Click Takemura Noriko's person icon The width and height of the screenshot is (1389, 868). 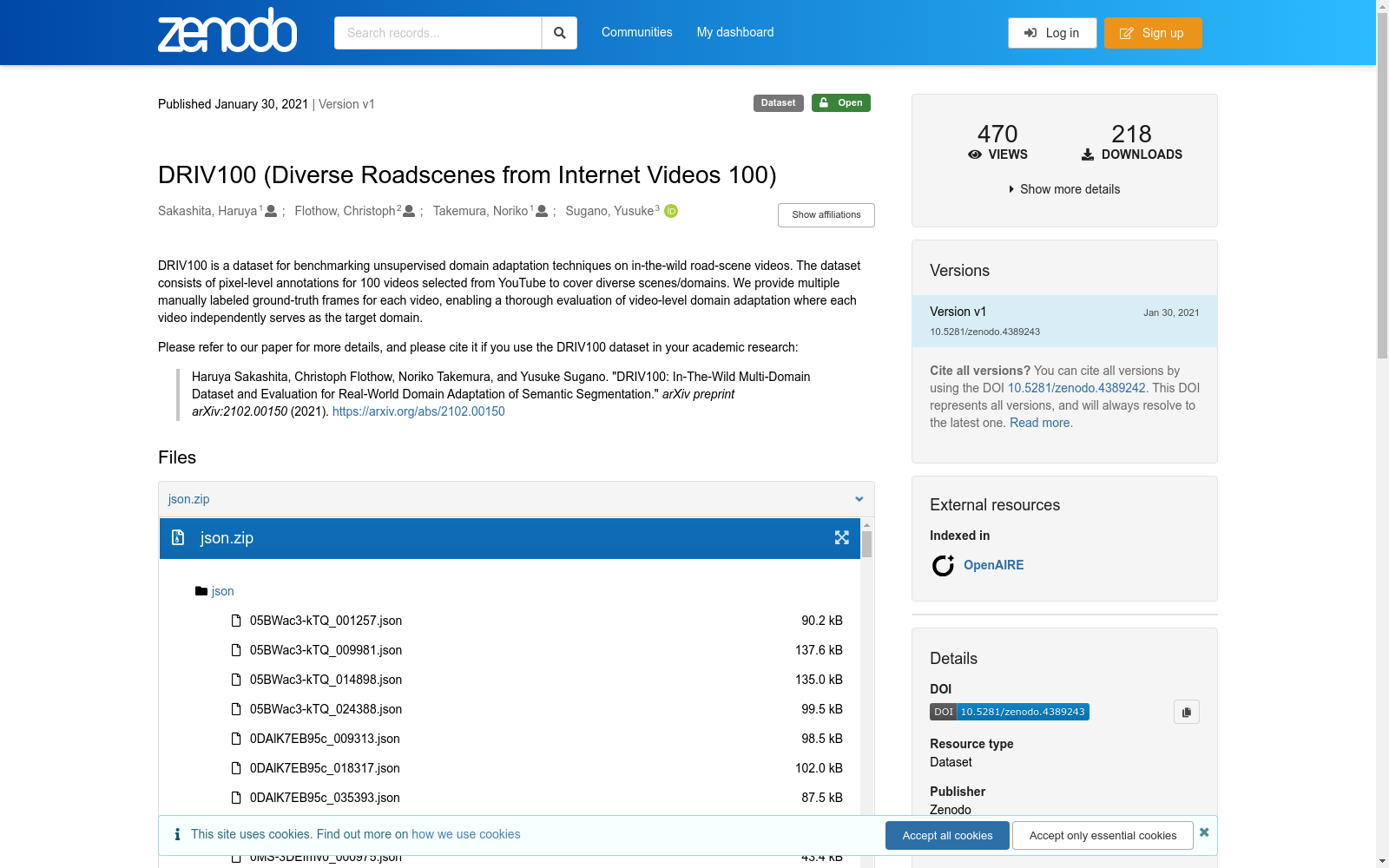tap(542, 211)
